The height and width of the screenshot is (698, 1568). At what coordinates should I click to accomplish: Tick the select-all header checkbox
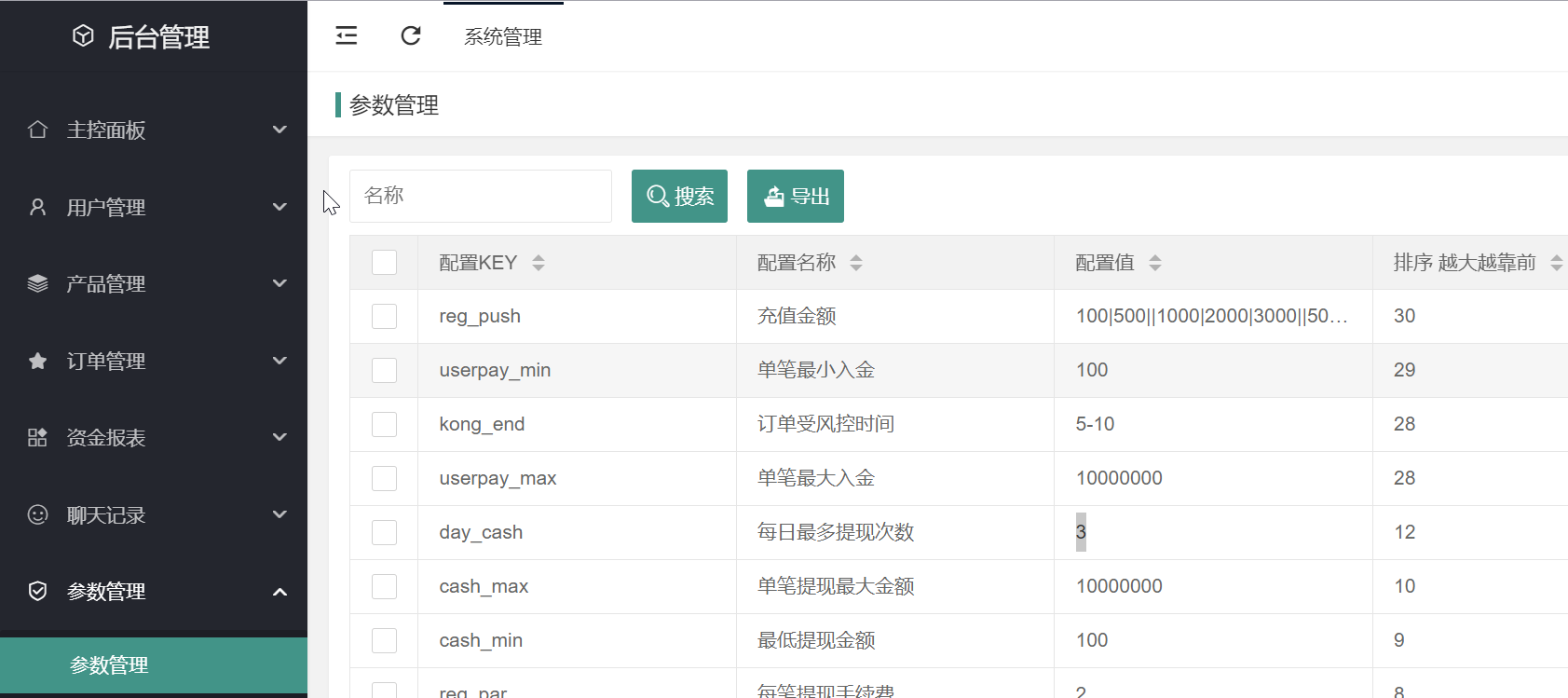tap(384, 262)
